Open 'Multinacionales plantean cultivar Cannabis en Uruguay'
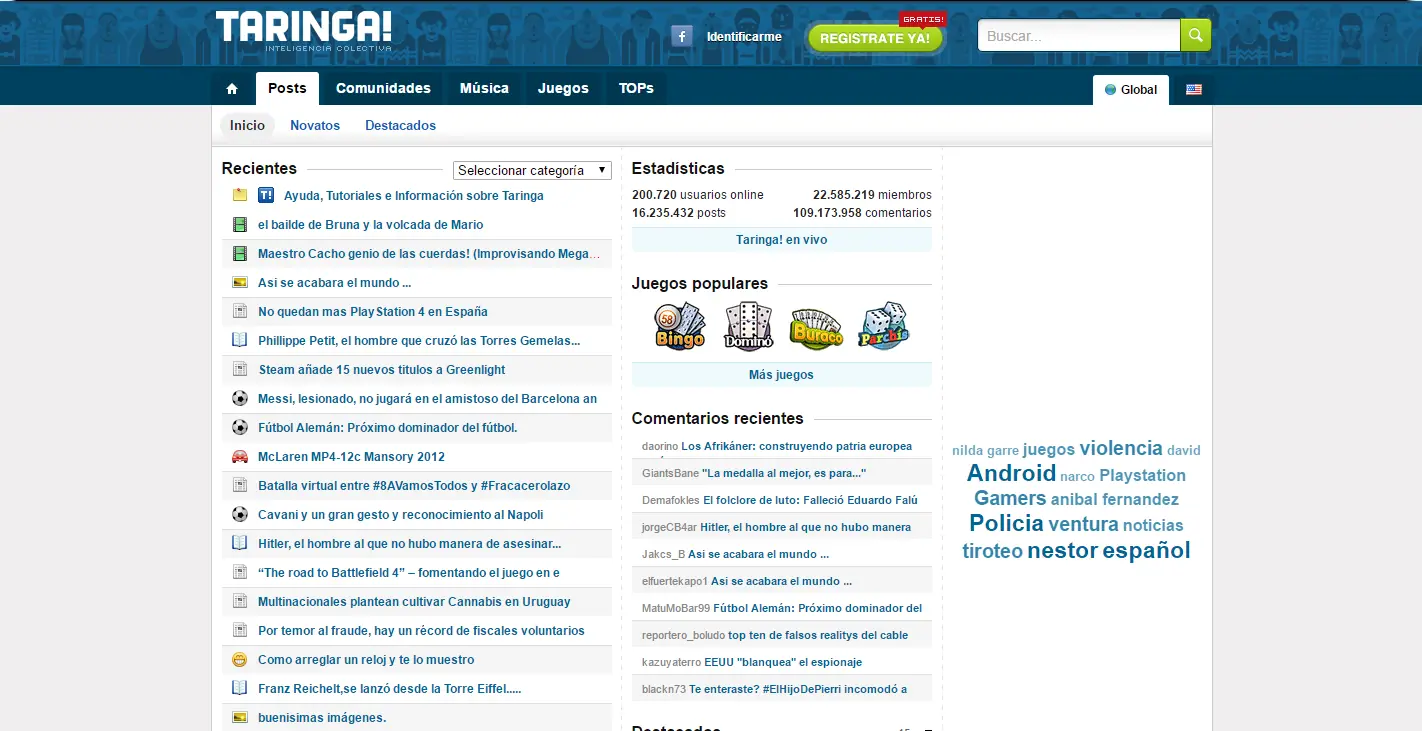Screen dimensions: 1422x731 click(x=414, y=602)
